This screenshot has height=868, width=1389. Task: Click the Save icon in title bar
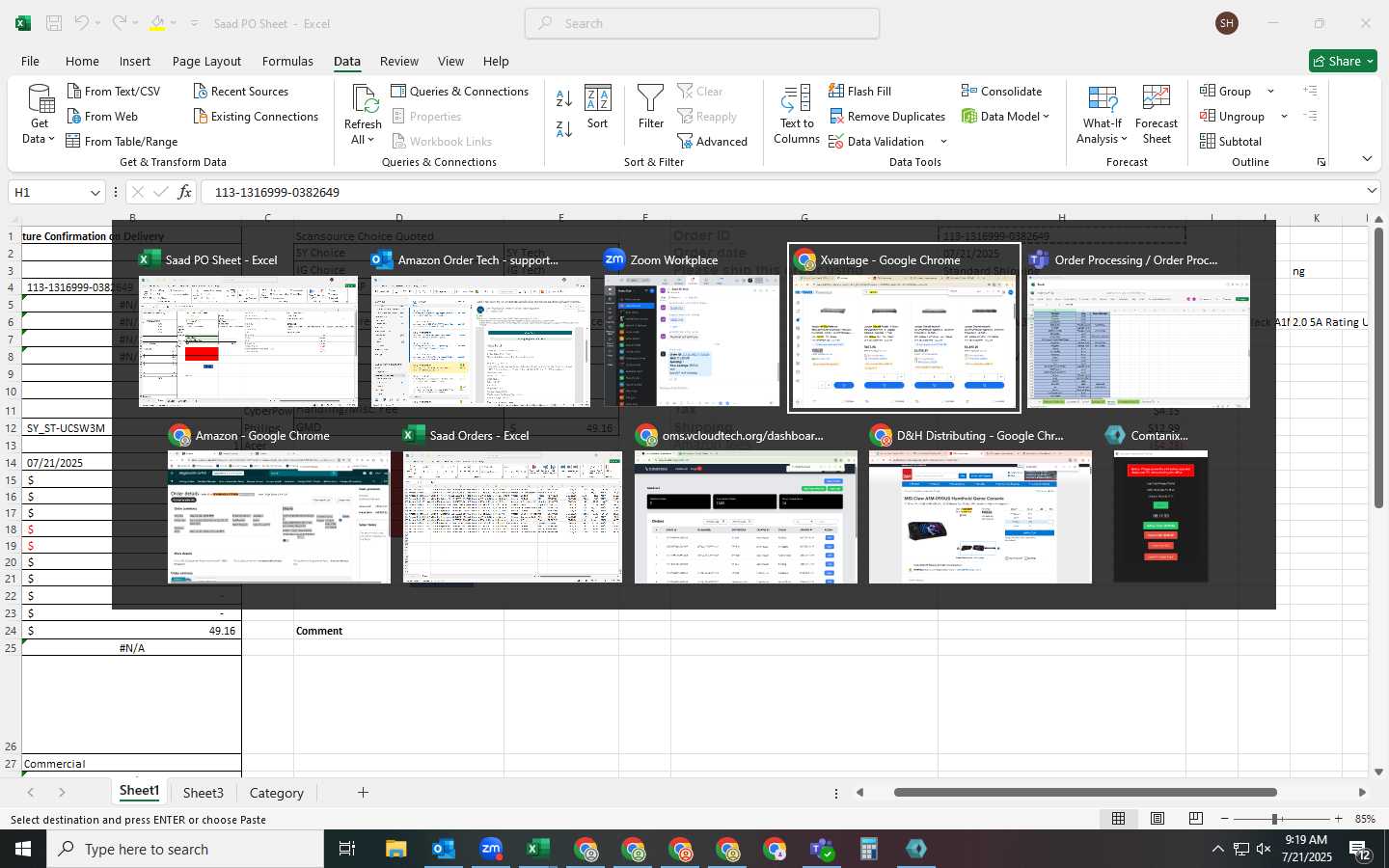[54, 23]
